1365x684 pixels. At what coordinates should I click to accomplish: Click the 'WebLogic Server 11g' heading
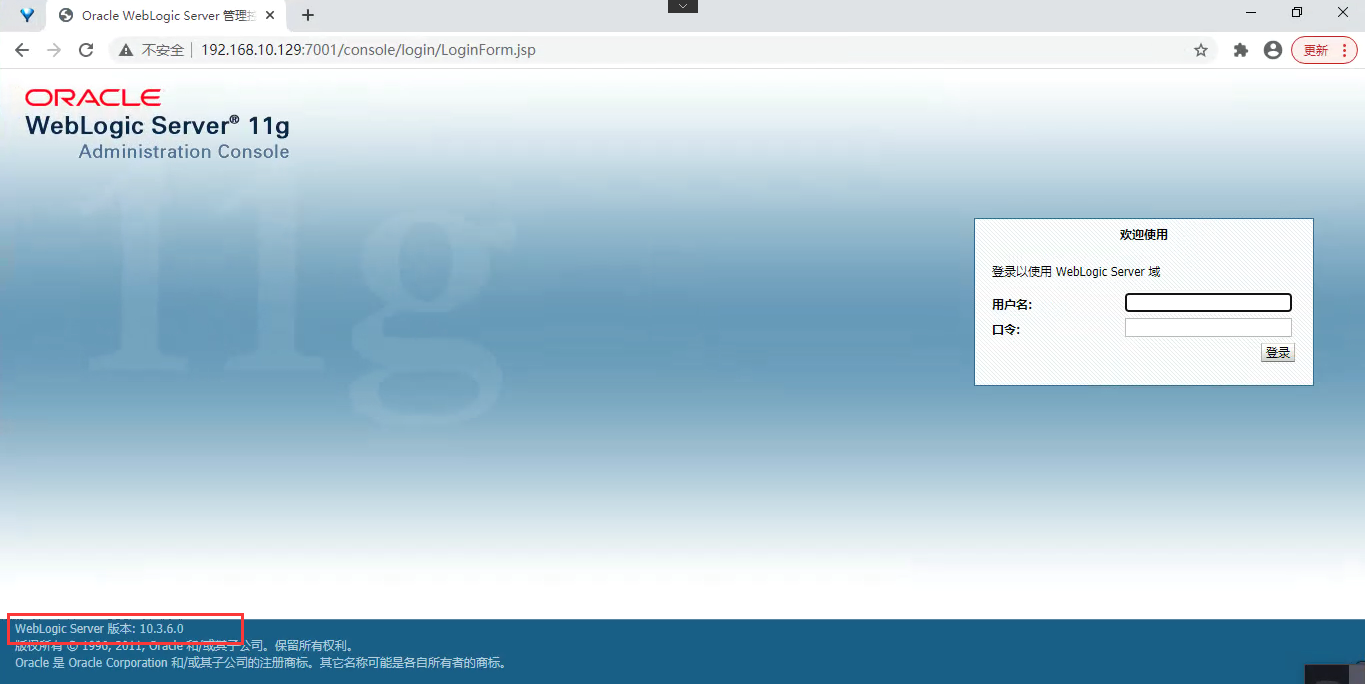(x=157, y=126)
